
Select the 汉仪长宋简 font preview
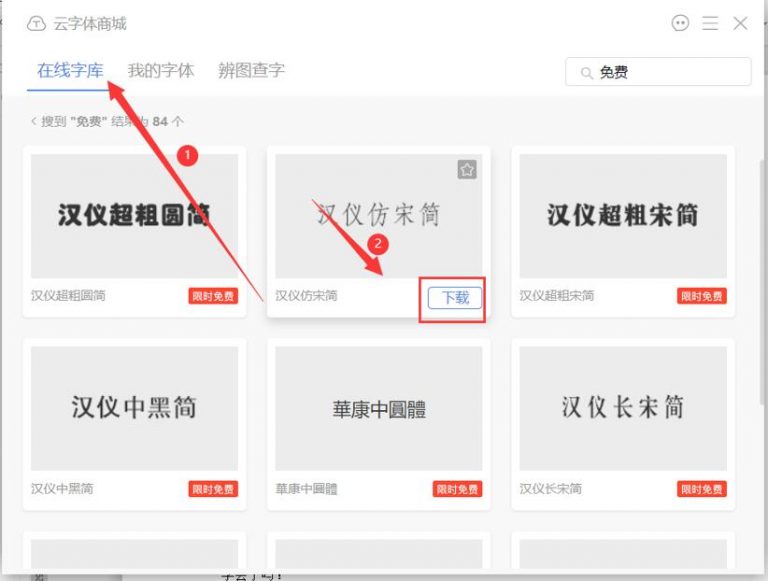coord(622,408)
